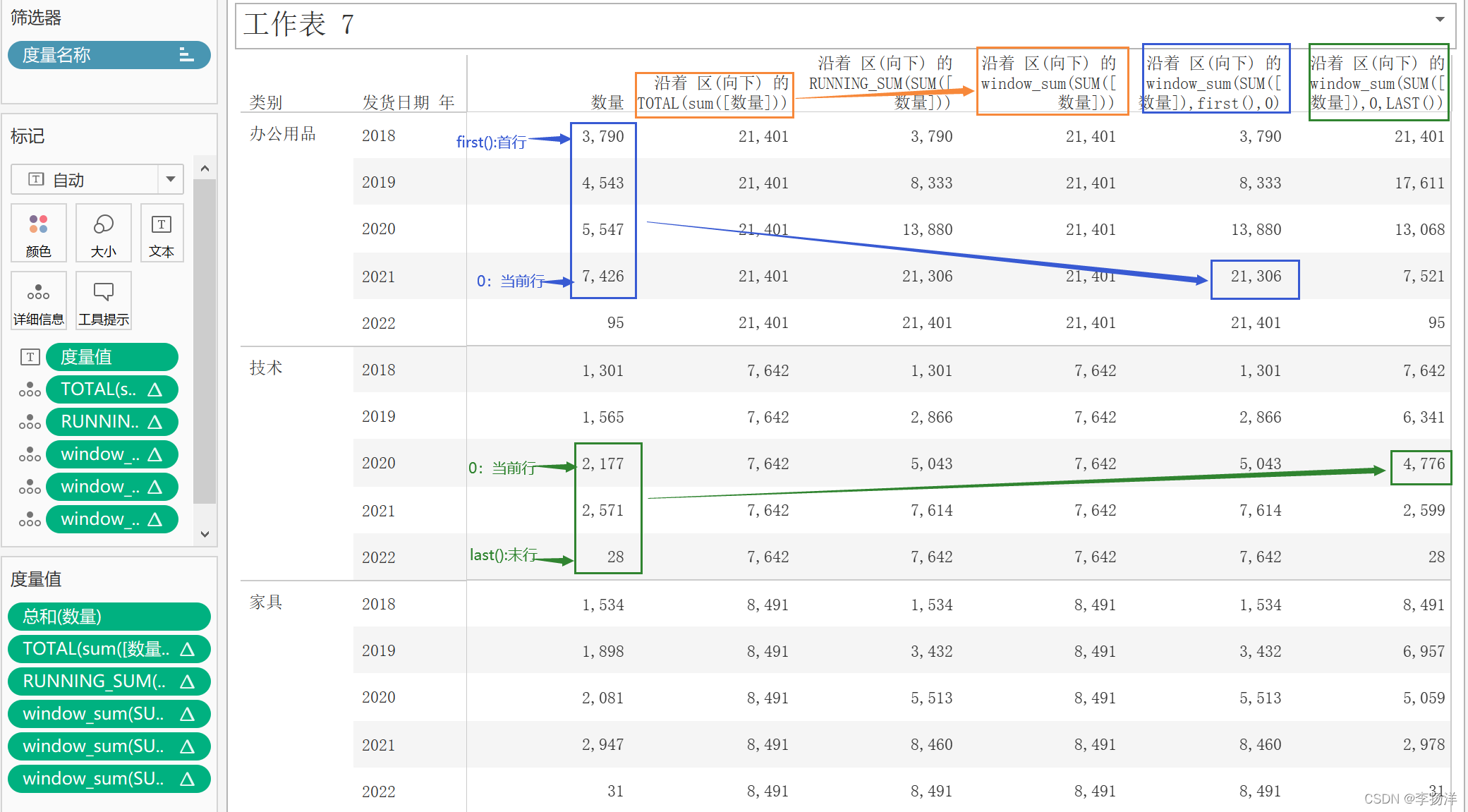Click the 工作表 7 title
This screenshot has width=1468, height=812.
click(x=299, y=25)
